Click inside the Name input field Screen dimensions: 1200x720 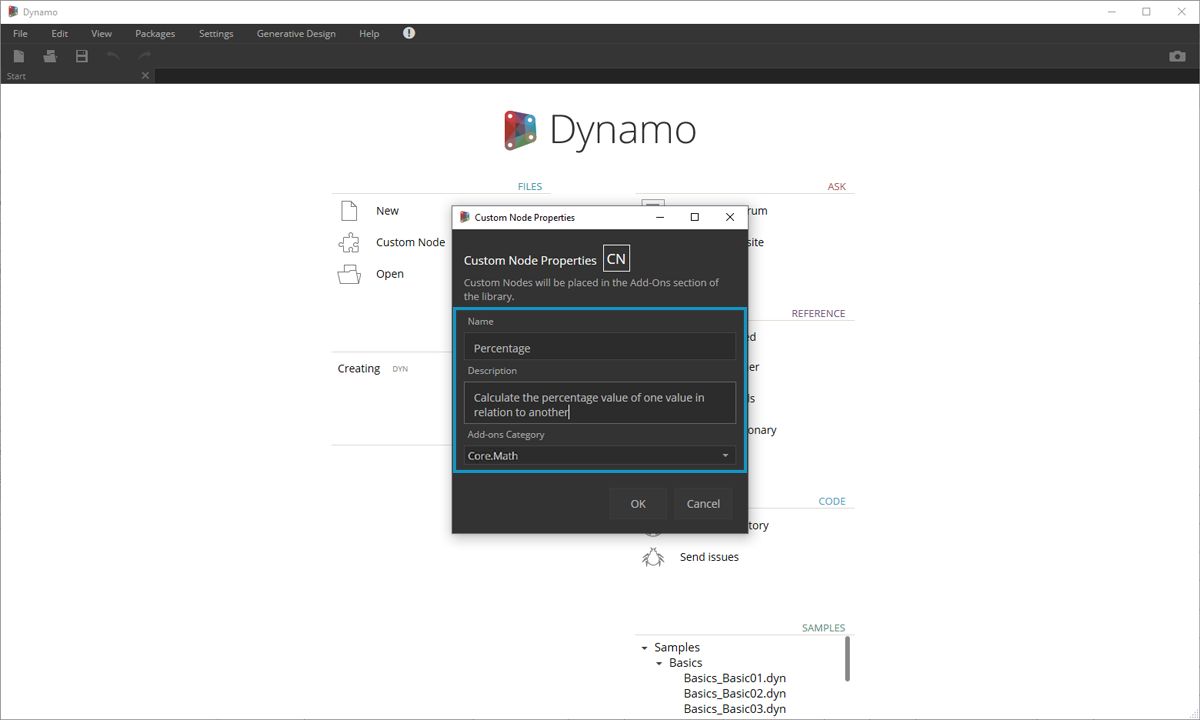click(598, 347)
